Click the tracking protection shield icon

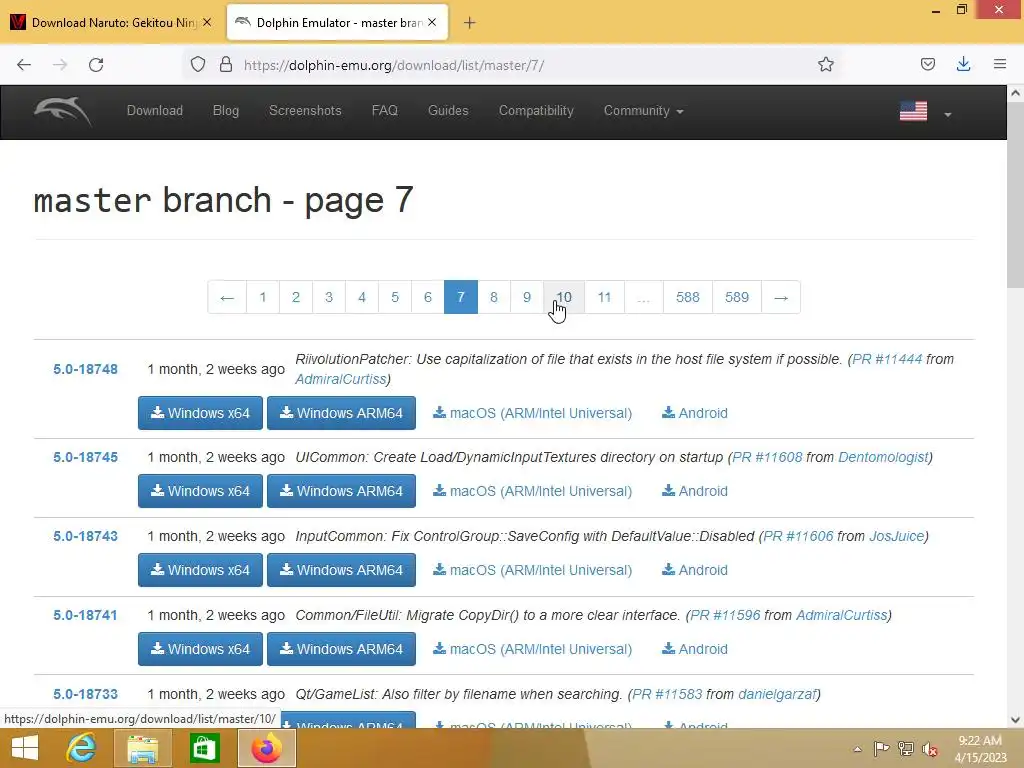(x=198, y=64)
